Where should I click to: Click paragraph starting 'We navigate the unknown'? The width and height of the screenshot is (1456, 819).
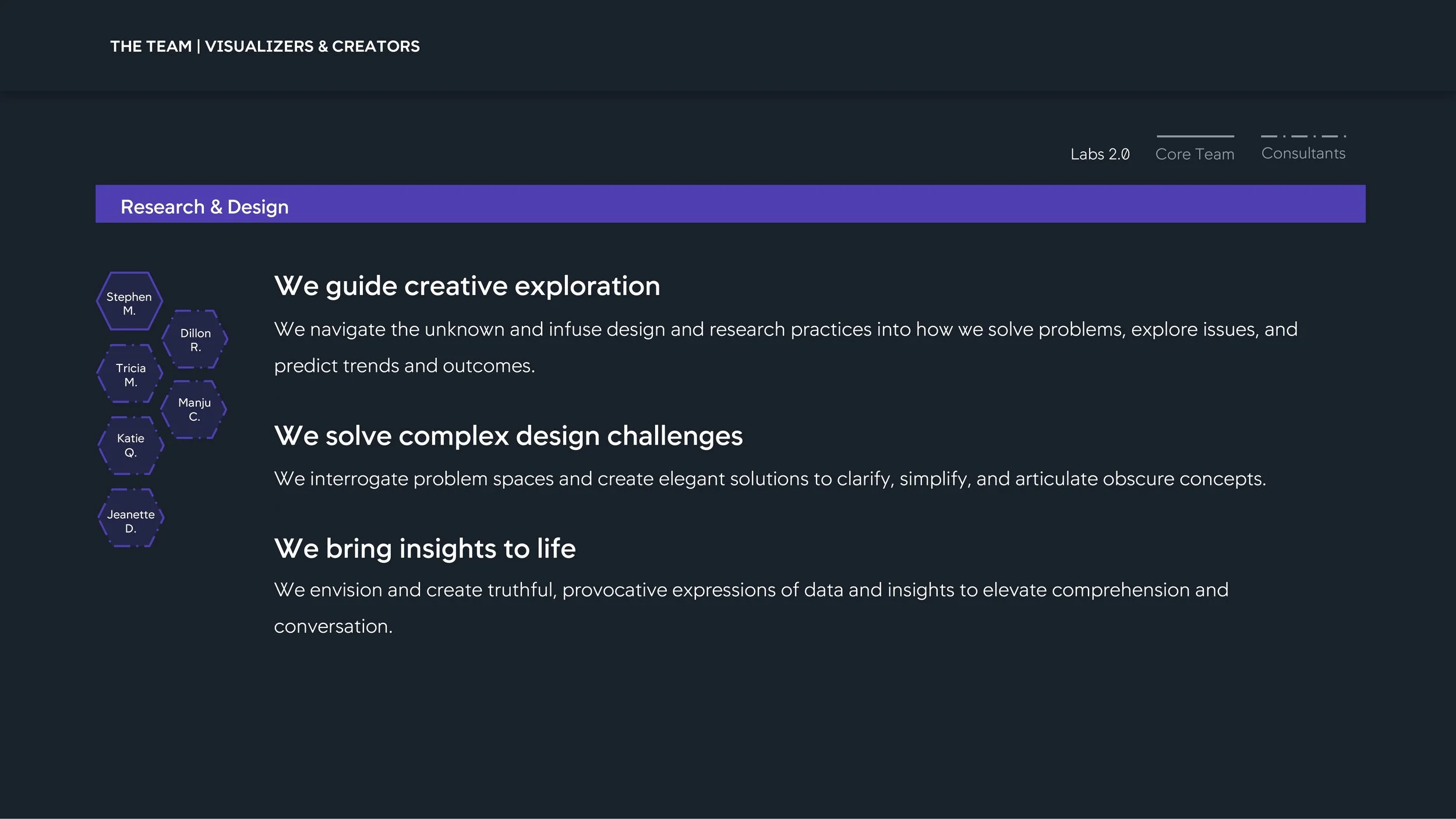(786, 348)
